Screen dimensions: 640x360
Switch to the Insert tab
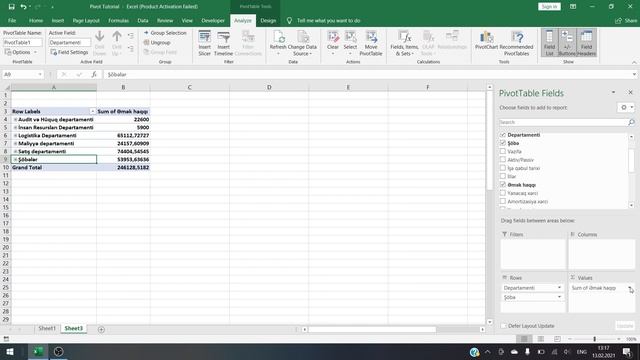pyautogui.click(x=58, y=20)
